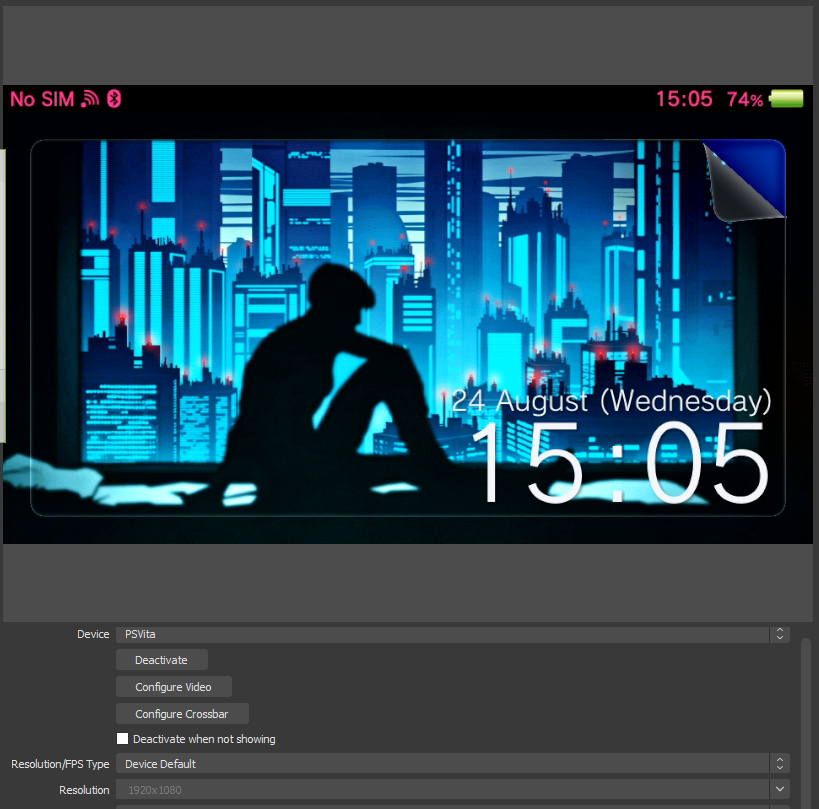Click the Device dropdown spinner arrows
The width and height of the screenshot is (819, 809).
click(x=780, y=634)
